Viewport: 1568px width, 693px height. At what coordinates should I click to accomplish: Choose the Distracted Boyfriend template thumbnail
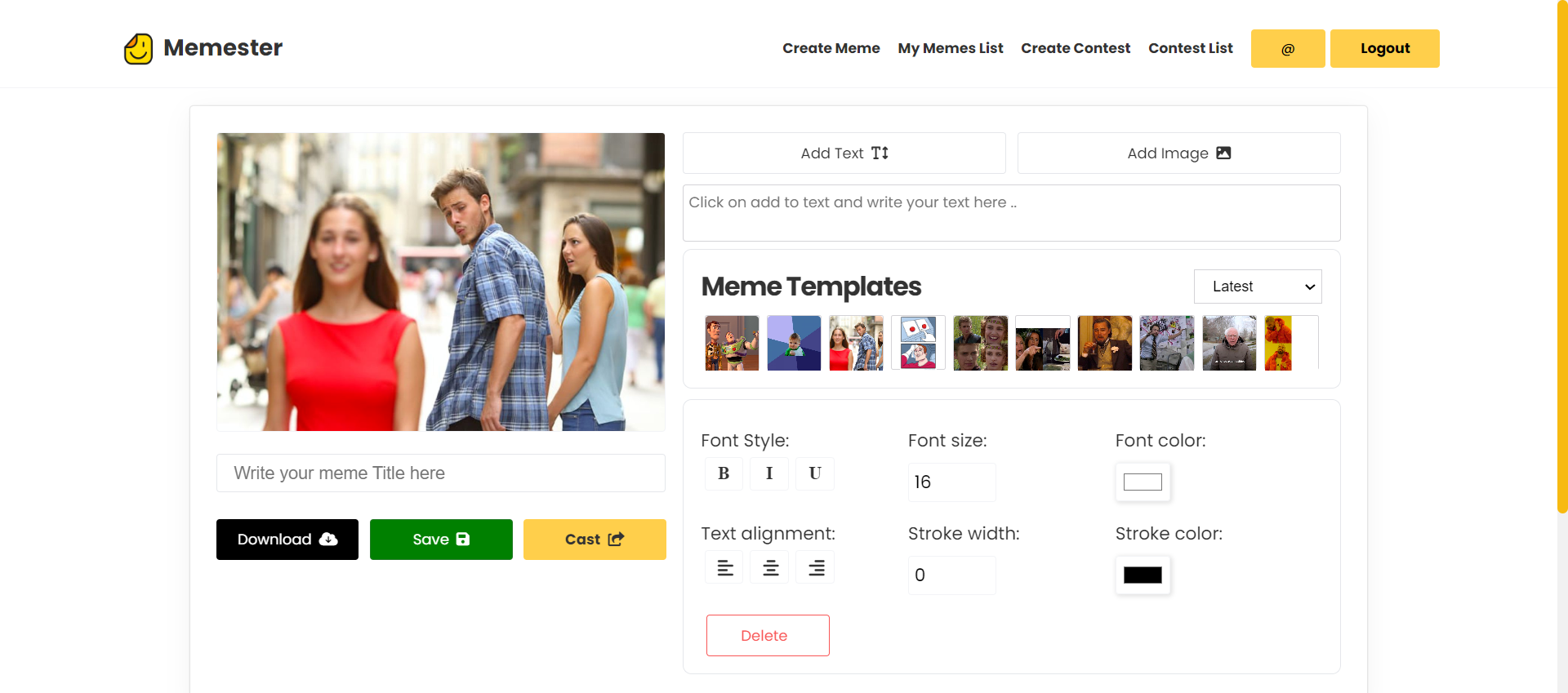[x=856, y=343]
